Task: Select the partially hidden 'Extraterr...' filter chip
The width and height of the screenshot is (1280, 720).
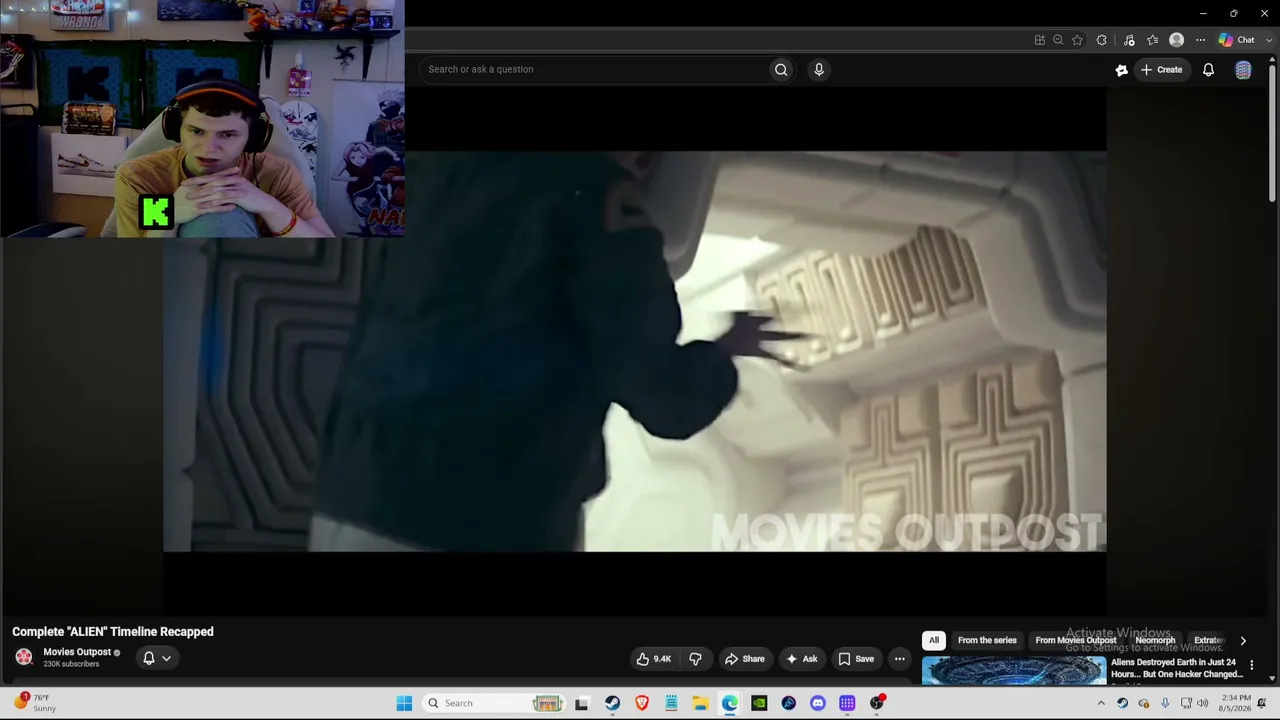Action: (x=1209, y=640)
